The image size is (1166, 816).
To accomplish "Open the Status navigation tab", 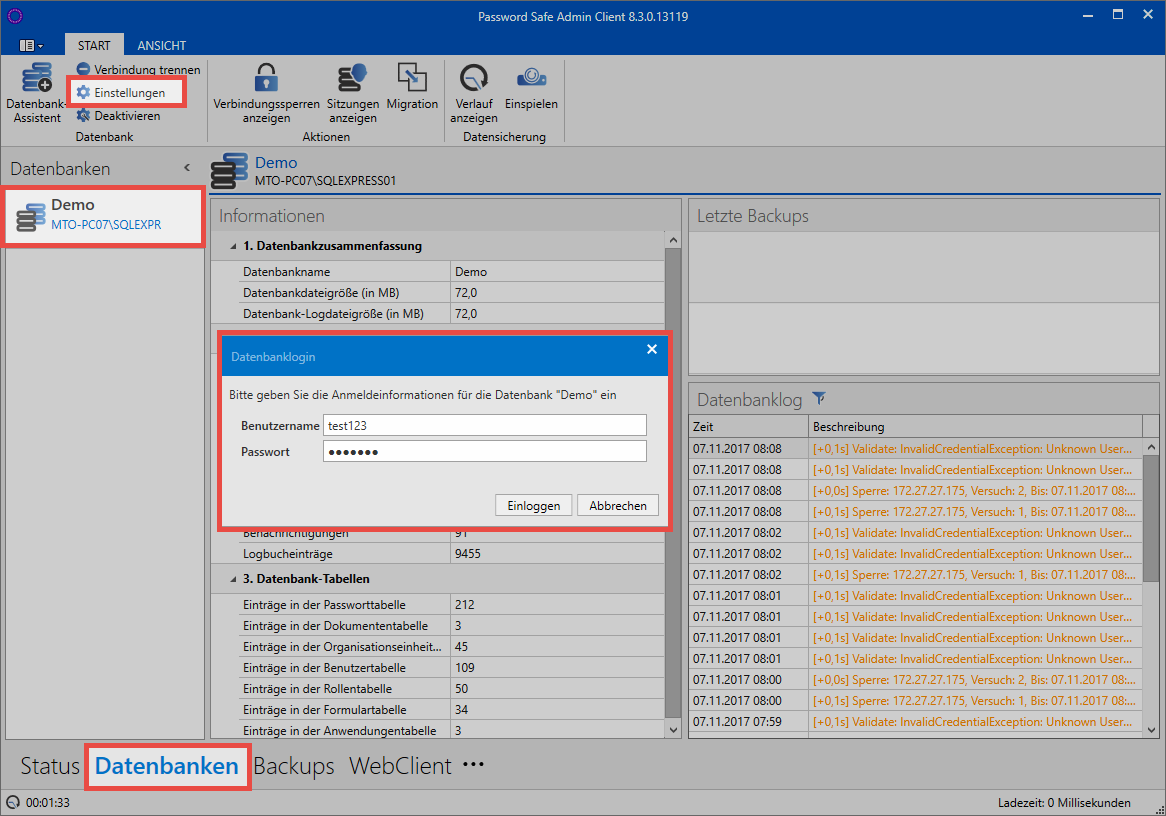I will click(50, 765).
